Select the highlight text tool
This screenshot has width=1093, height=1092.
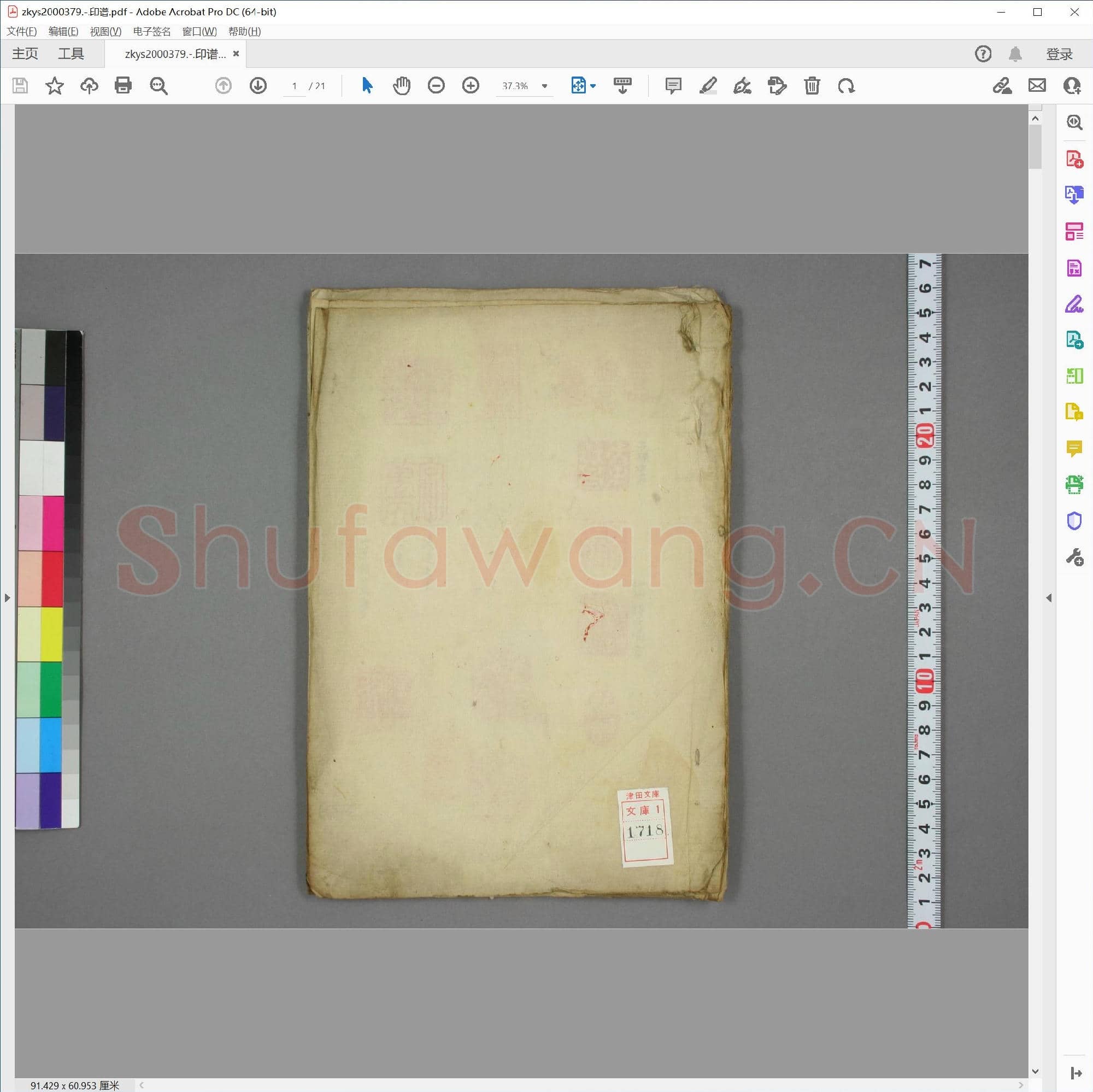707,85
